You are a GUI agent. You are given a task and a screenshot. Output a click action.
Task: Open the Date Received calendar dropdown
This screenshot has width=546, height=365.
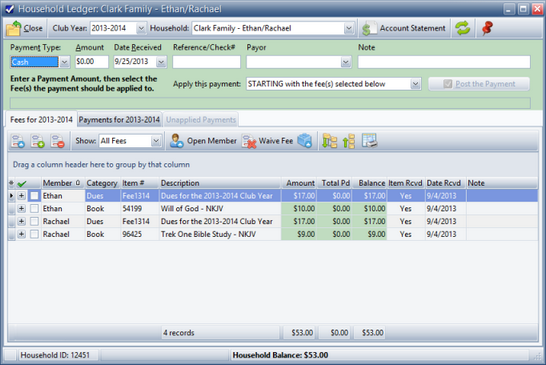pos(161,62)
